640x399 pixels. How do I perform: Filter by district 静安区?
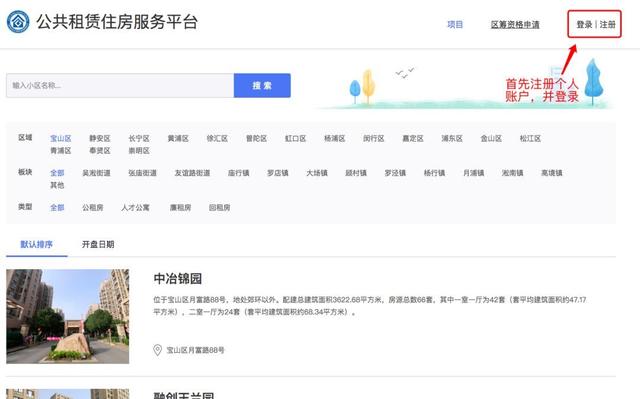(100, 138)
